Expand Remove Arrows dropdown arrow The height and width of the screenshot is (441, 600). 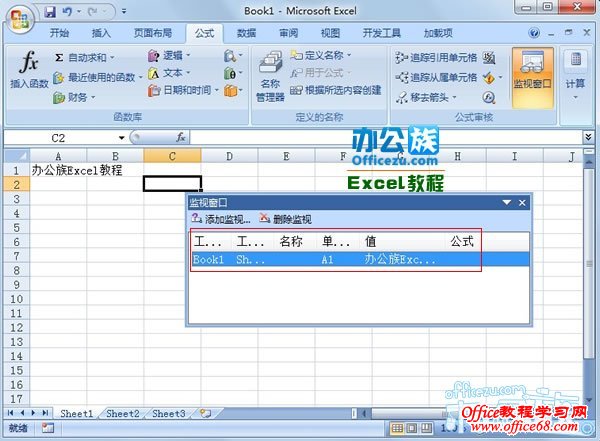click(x=454, y=98)
